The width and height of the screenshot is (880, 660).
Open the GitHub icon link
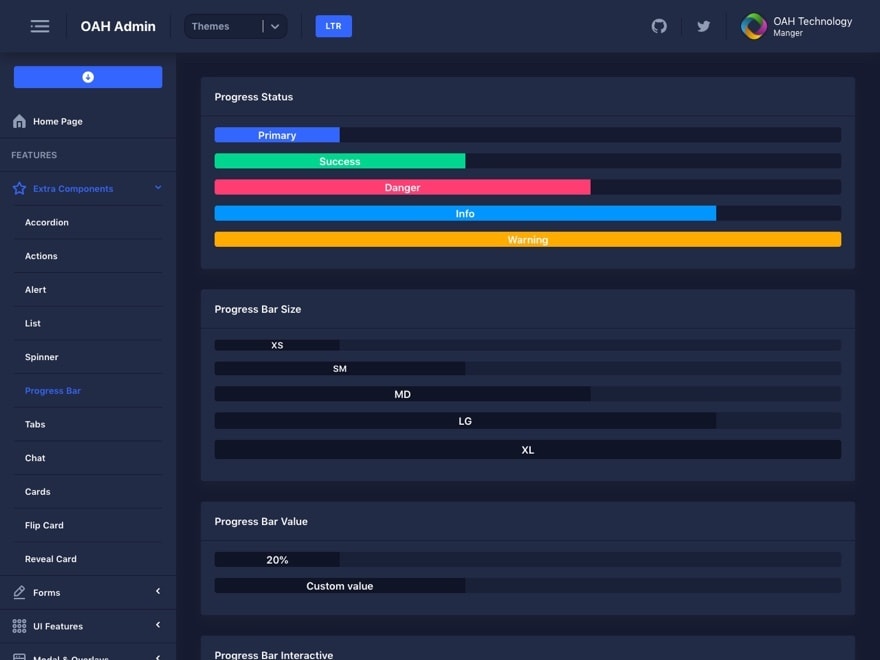659,26
